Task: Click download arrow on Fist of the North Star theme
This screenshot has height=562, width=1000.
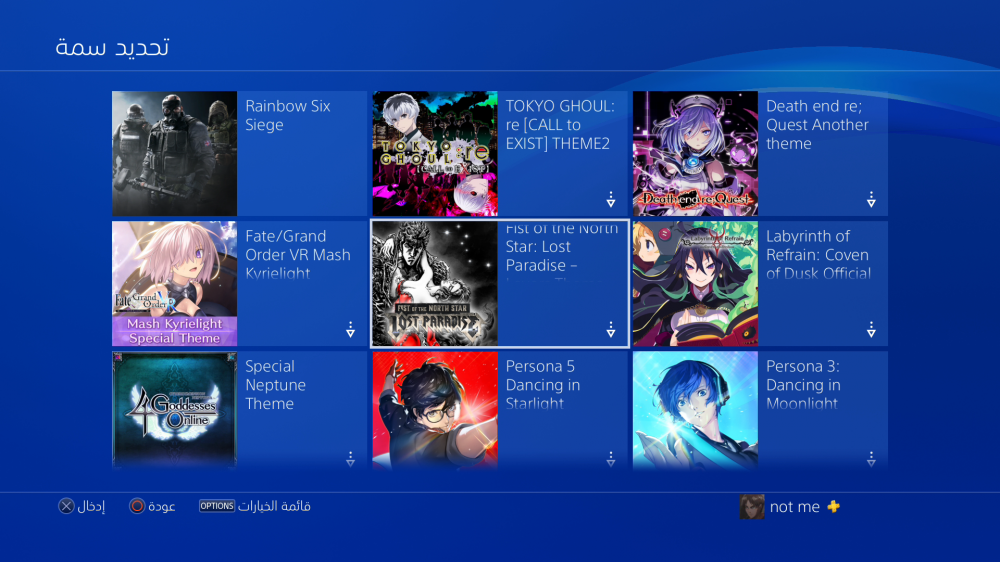Action: [610, 330]
